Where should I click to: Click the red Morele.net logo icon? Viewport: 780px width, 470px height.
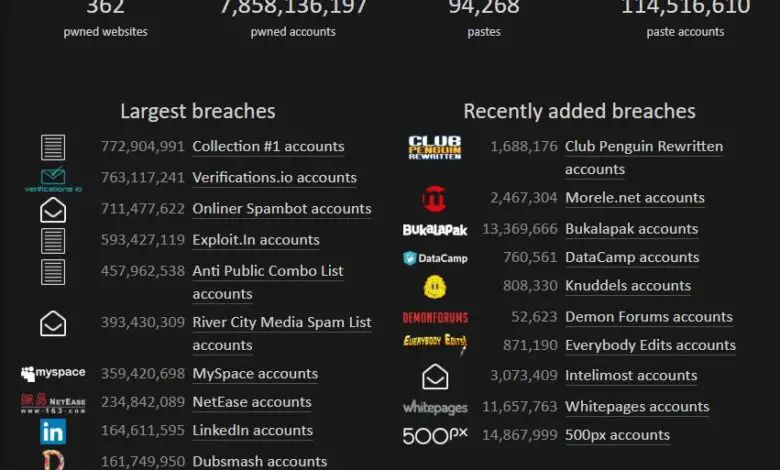(435, 198)
